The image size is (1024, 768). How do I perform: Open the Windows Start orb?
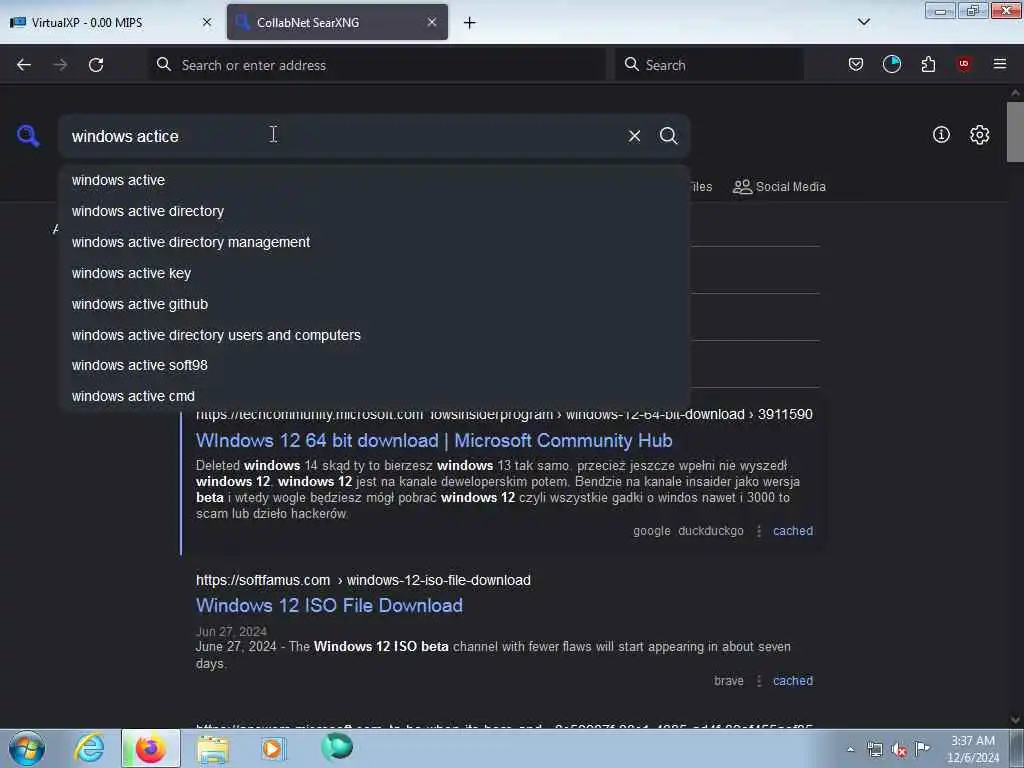pos(27,748)
